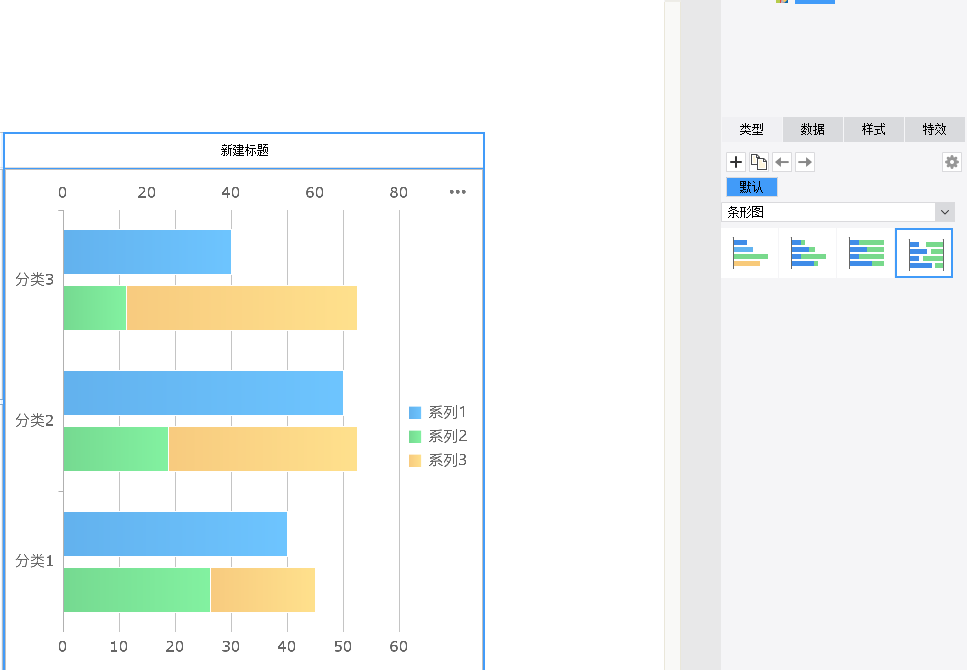Click the right arrow move icon
Screen dimensions: 967x670
coord(805,162)
